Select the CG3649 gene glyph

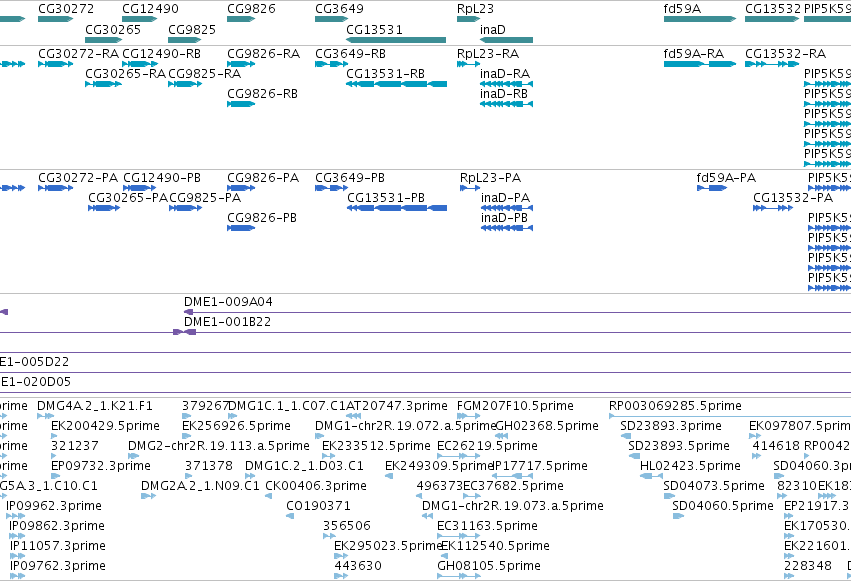(x=332, y=19)
